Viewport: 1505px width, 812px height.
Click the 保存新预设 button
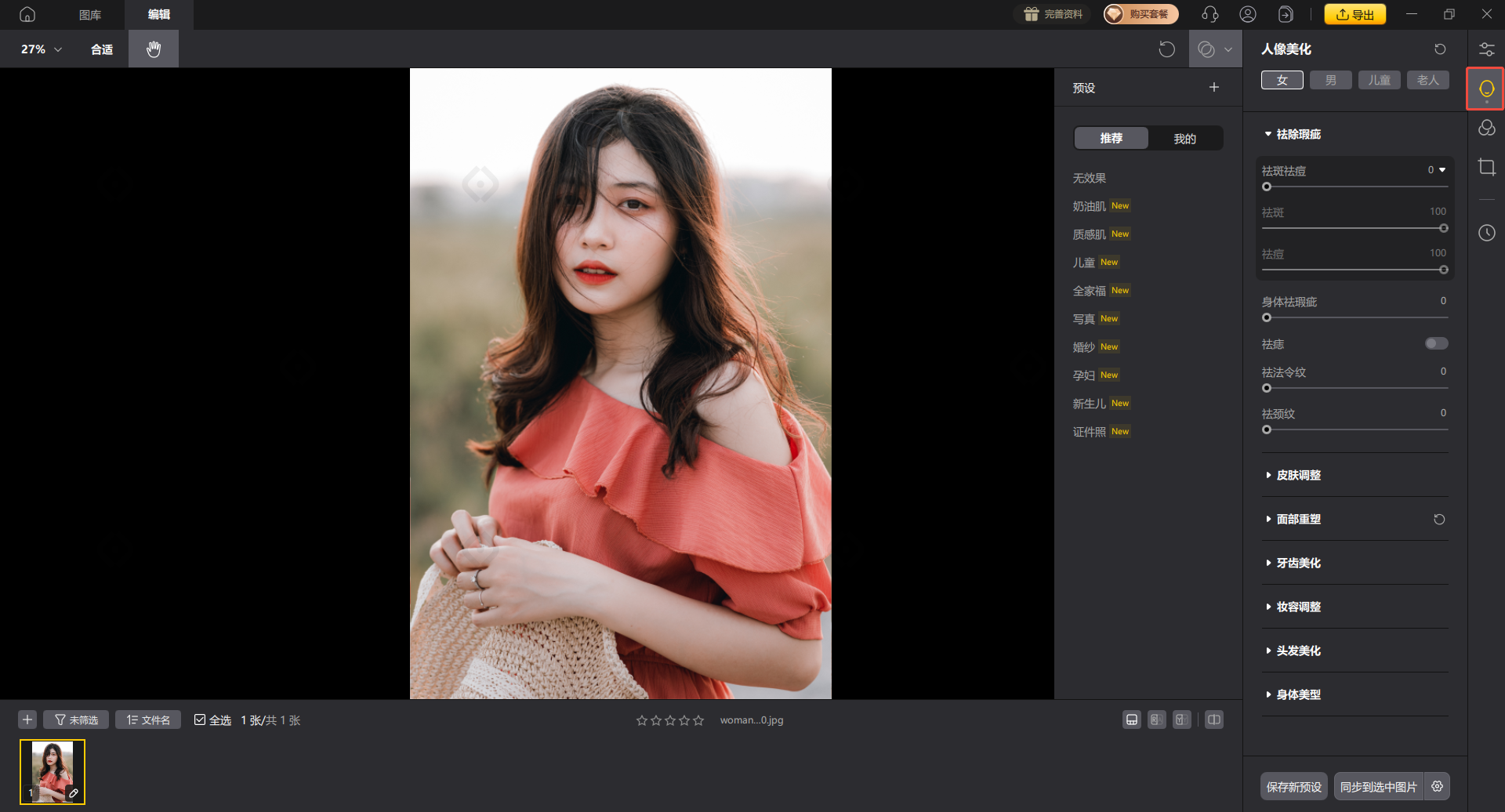[1293, 786]
